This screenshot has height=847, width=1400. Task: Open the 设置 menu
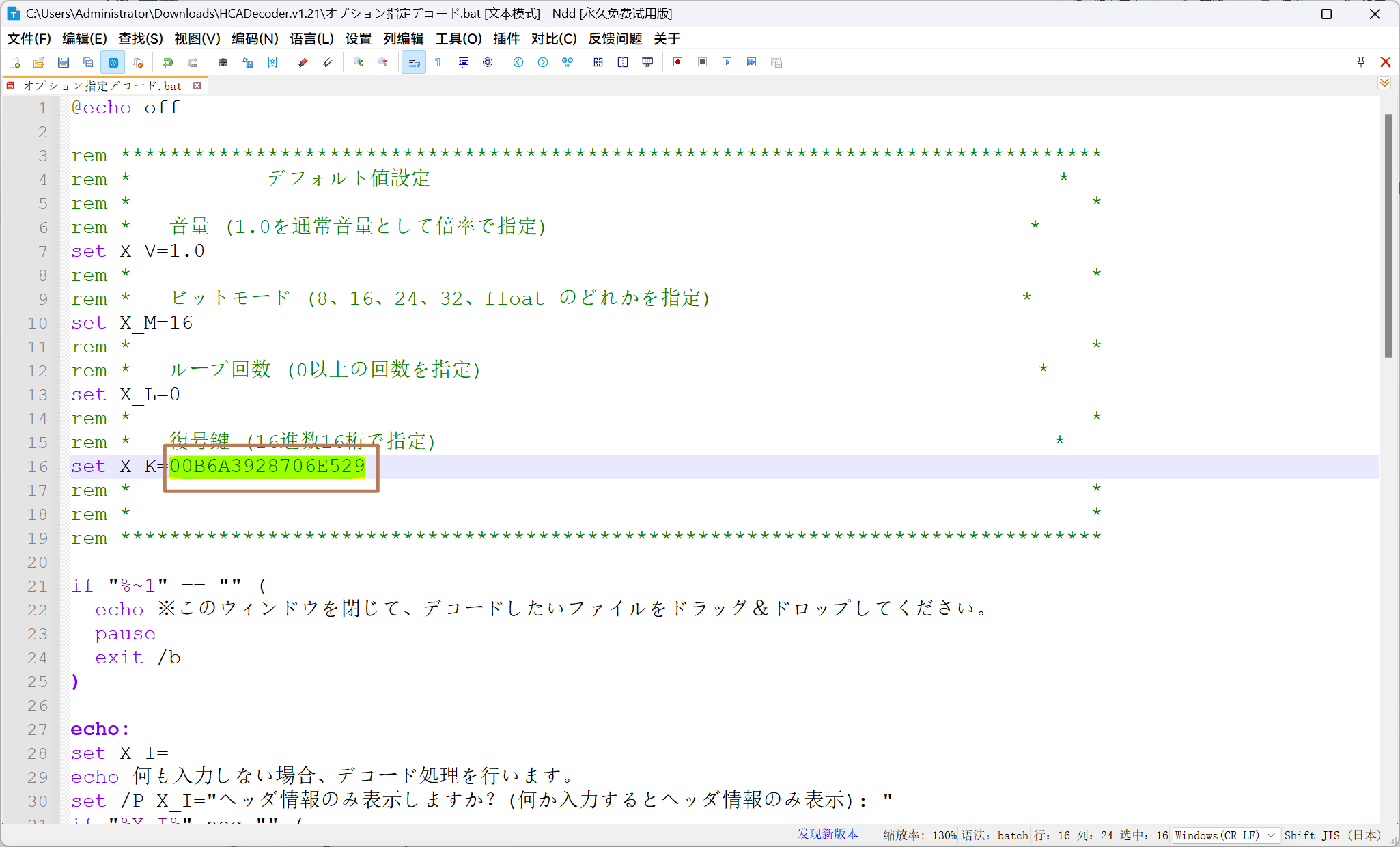point(359,39)
